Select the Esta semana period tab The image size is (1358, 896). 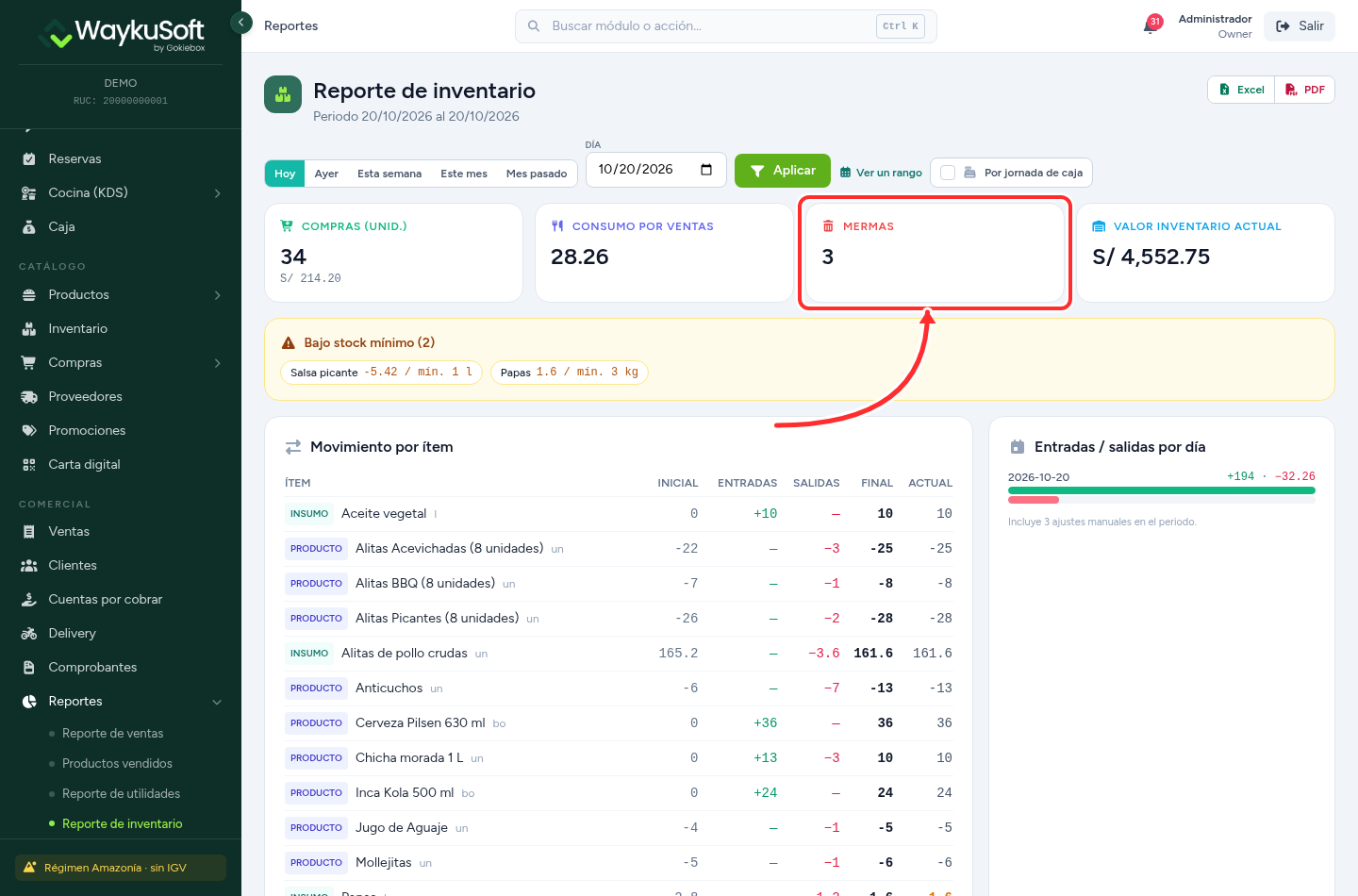pos(389,174)
